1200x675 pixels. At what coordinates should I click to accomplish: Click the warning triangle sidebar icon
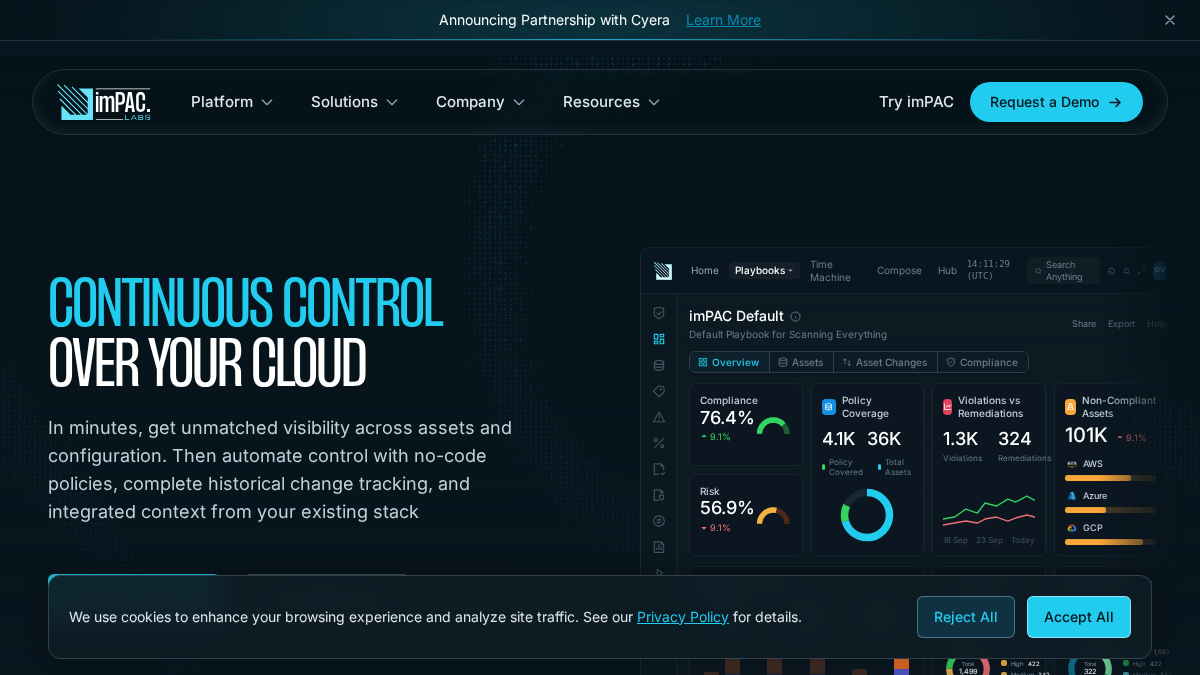click(659, 417)
